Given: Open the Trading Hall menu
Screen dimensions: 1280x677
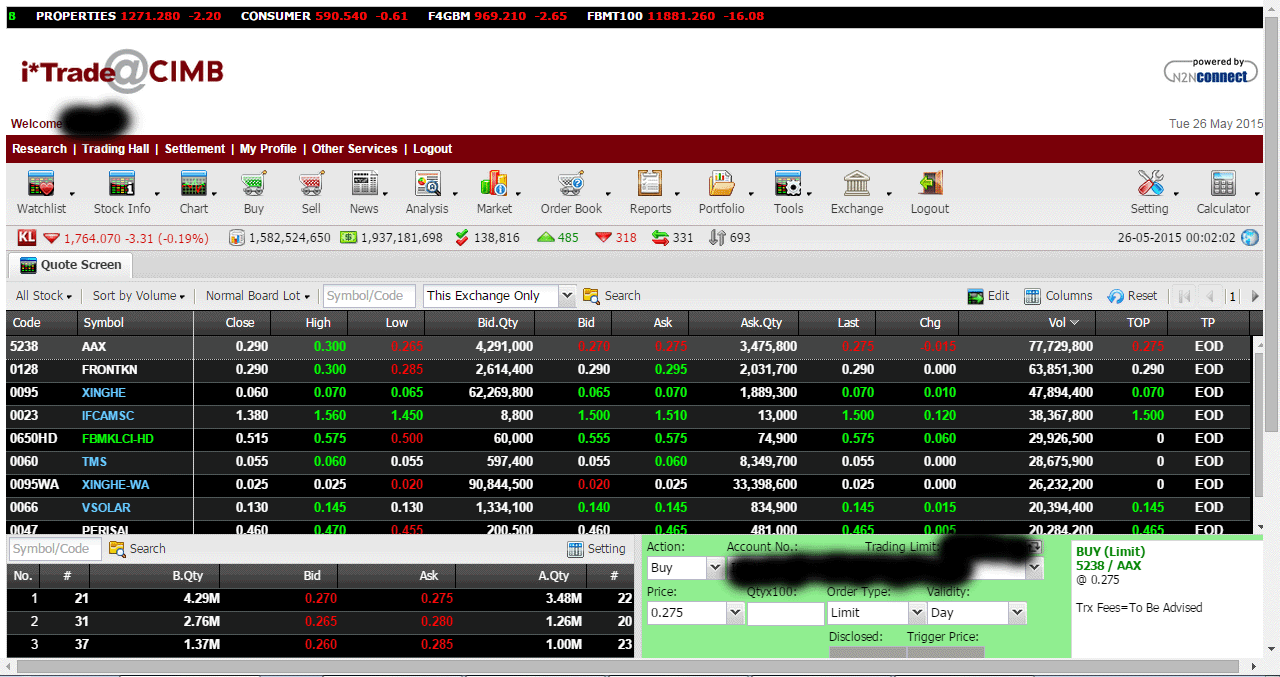Looking at the screenshot, I should [115, 149].
